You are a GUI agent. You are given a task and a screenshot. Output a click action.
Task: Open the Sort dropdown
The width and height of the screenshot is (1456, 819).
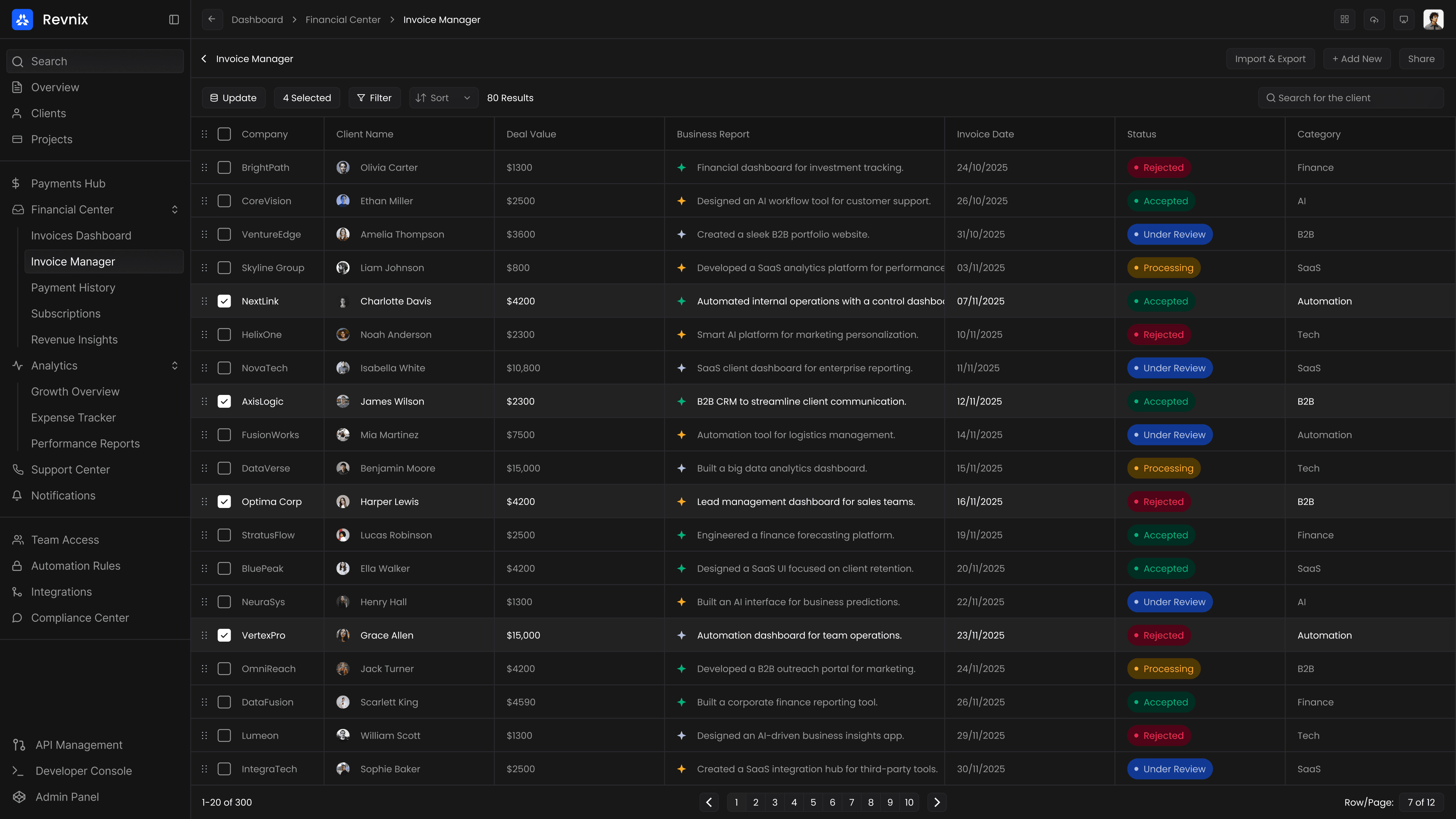[443, 98]
